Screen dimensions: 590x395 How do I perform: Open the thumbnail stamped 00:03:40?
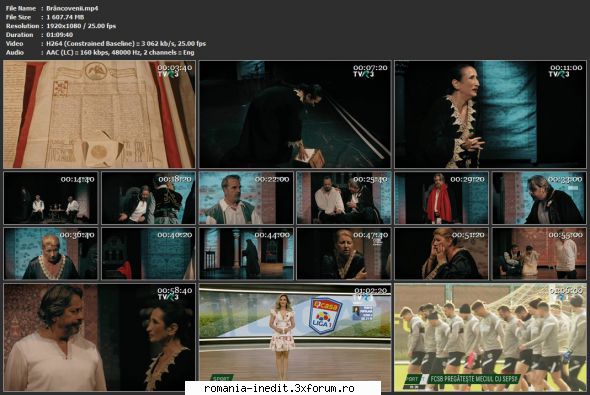(99, 114)
